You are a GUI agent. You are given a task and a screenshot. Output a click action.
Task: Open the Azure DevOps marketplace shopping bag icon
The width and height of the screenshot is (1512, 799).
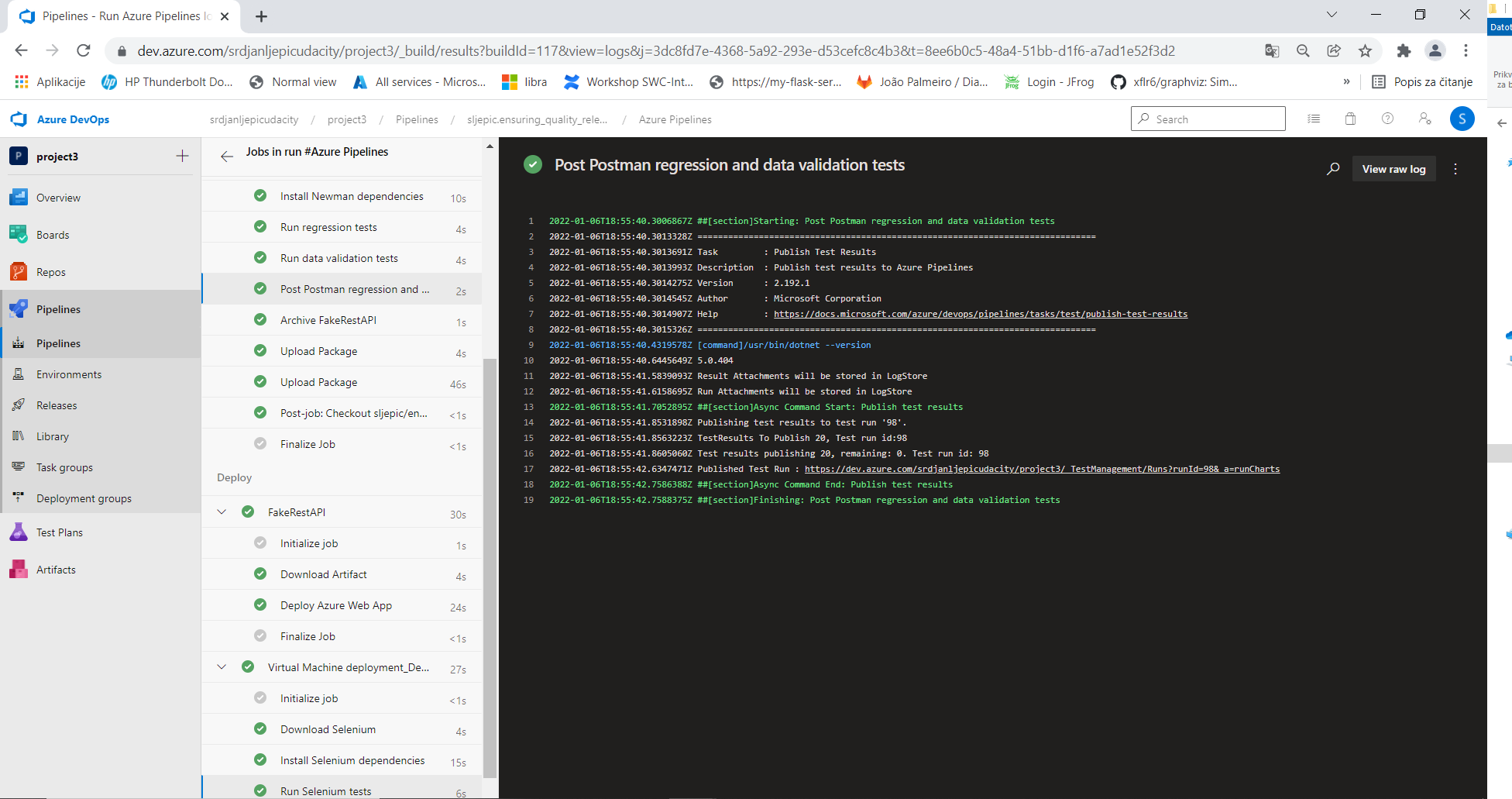(x=1350, y=119)
